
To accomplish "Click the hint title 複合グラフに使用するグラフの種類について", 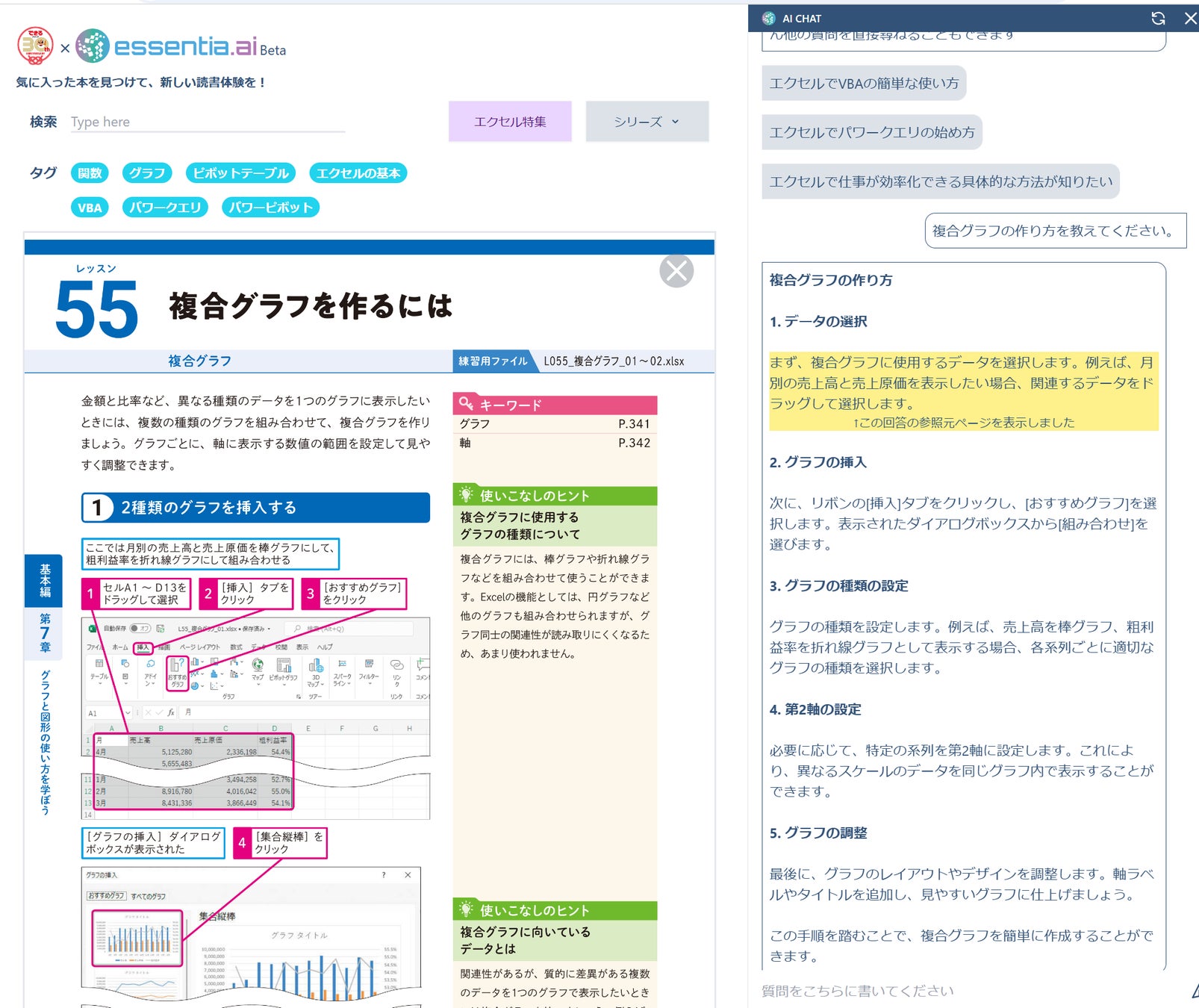I will click(x=520, y=526).
